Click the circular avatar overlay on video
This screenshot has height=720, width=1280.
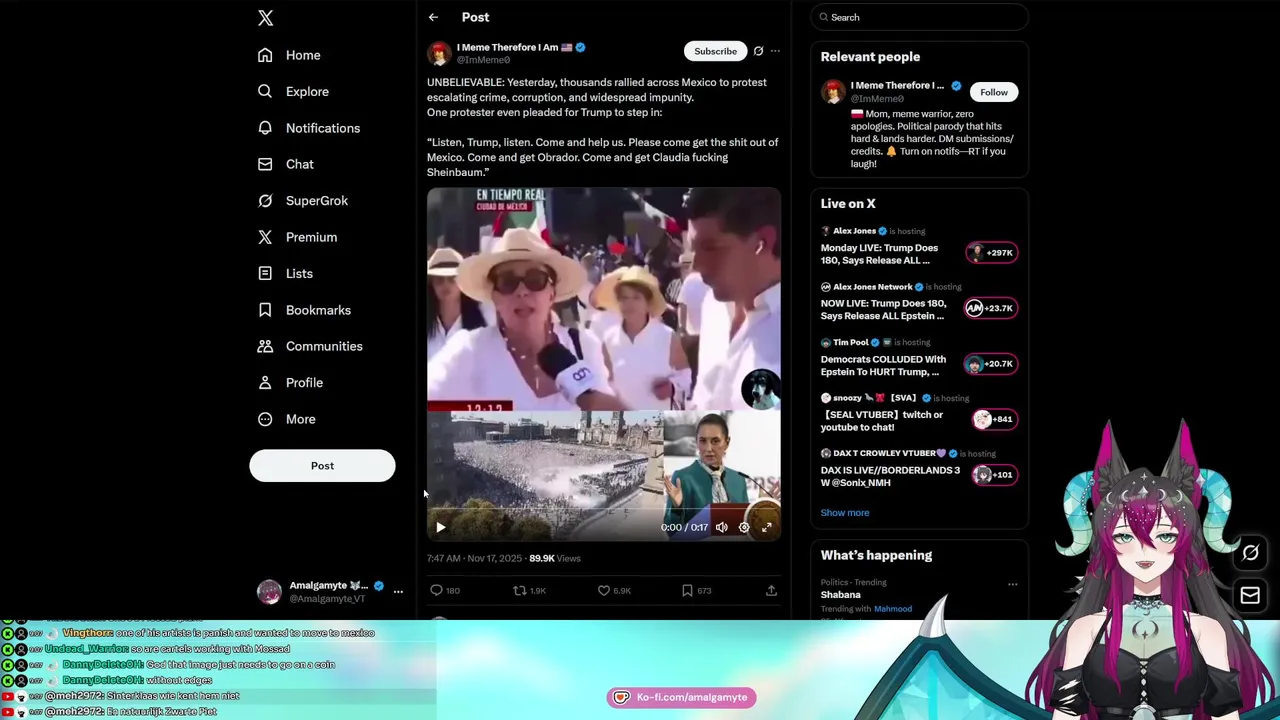760,389
